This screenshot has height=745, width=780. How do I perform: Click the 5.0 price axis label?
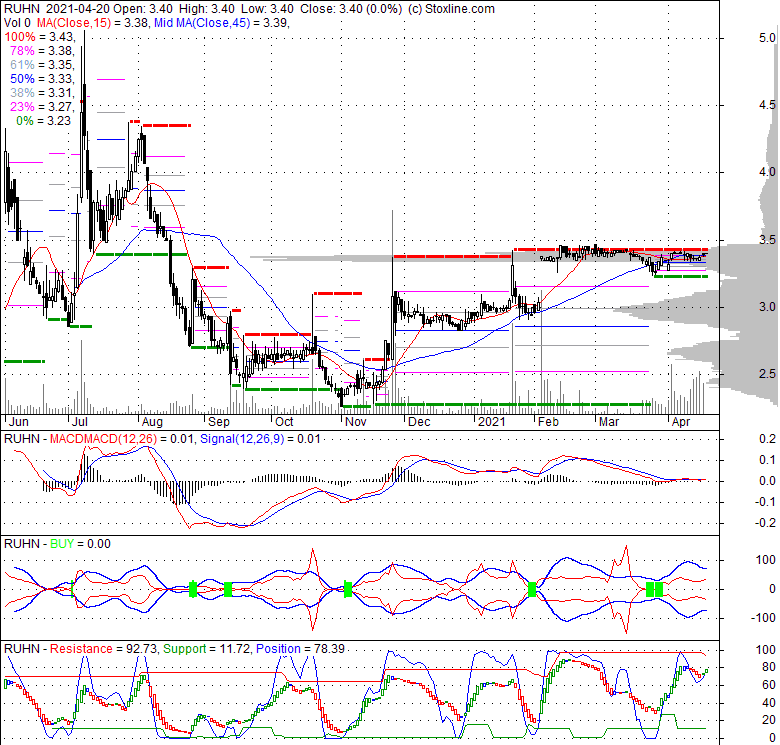767,38
